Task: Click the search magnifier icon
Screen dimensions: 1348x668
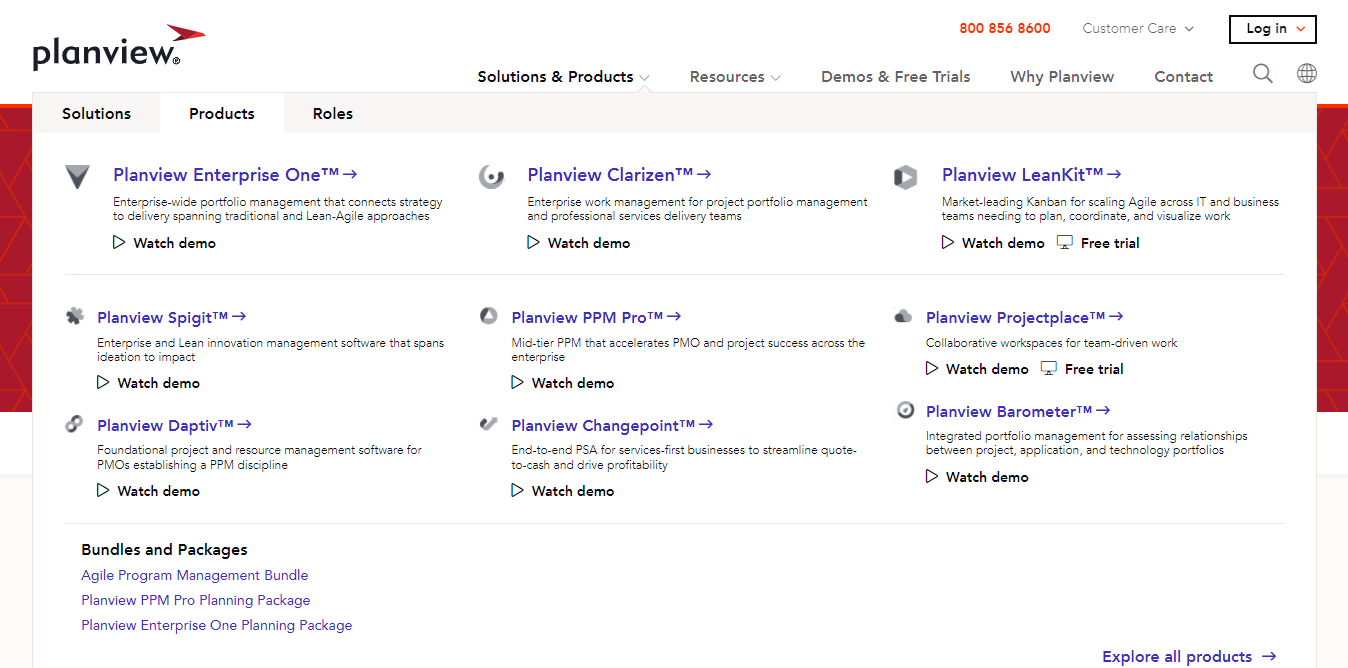Action: tap(1263, 74)
